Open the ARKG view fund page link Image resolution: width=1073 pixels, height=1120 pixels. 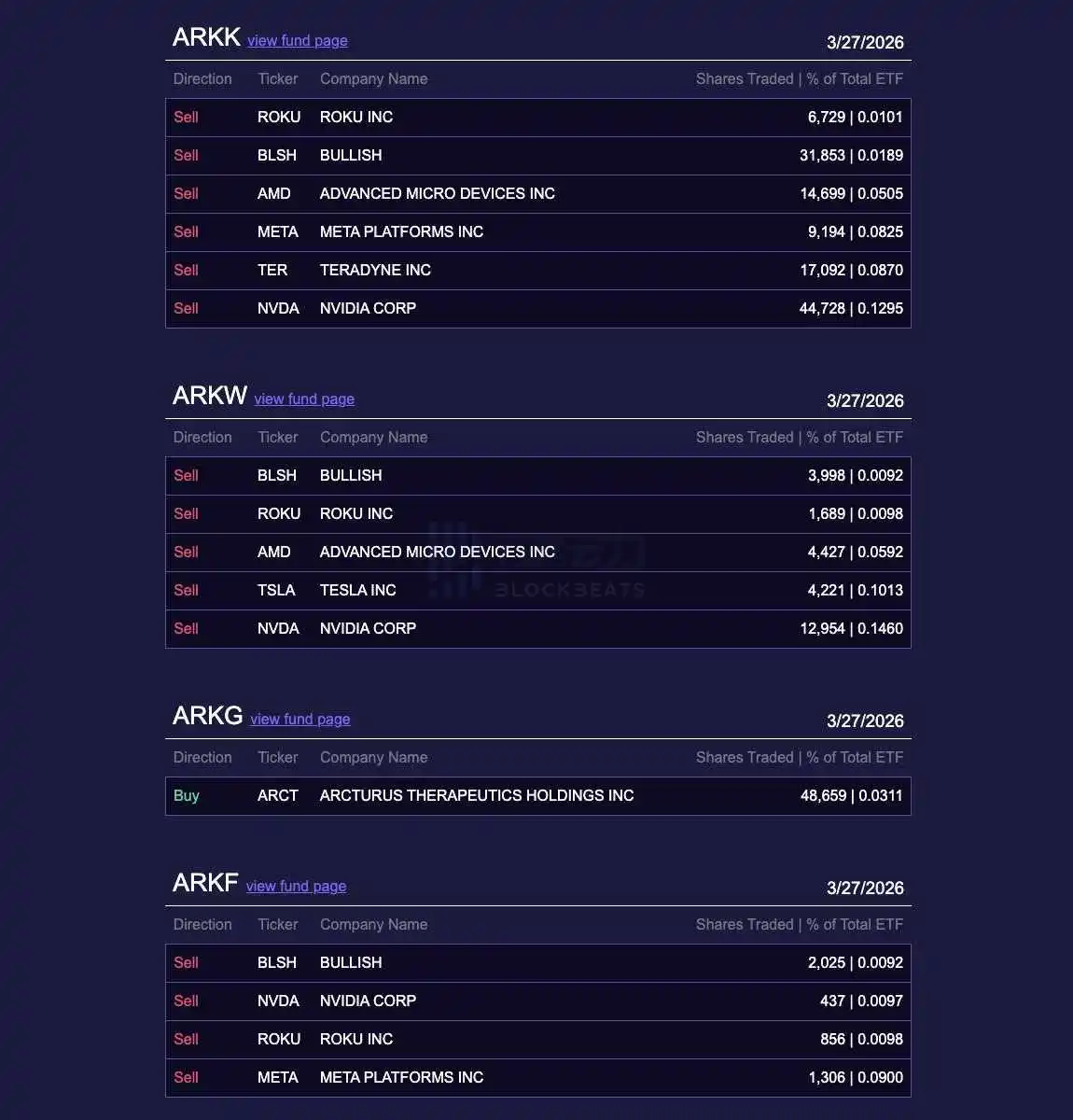tap(300, 719)
